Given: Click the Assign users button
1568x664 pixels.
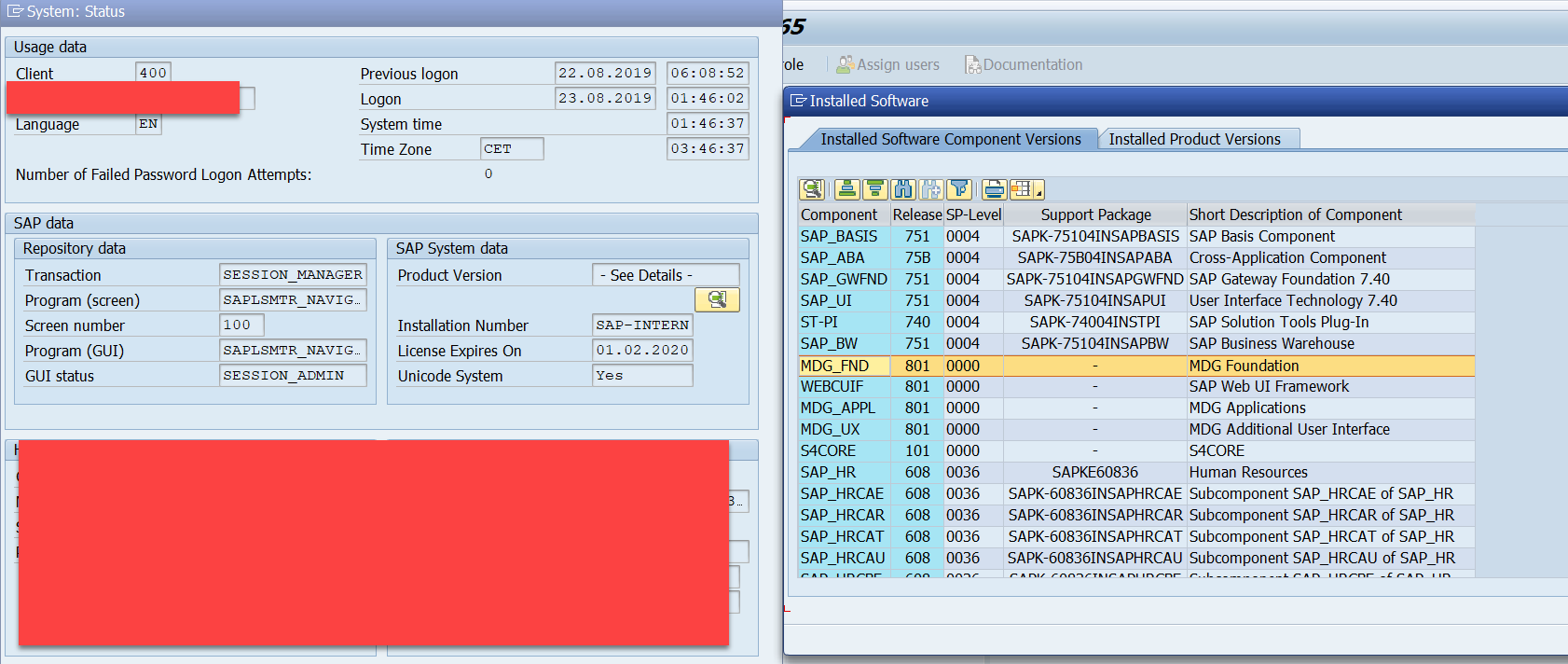Looking at the screenshot, I should [x=888, y=64].
